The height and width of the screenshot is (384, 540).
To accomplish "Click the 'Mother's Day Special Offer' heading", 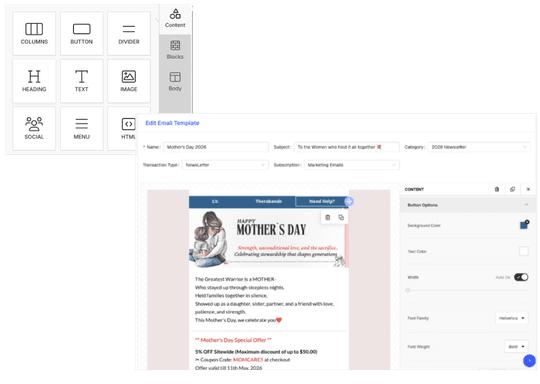I will tap(233, 340).
